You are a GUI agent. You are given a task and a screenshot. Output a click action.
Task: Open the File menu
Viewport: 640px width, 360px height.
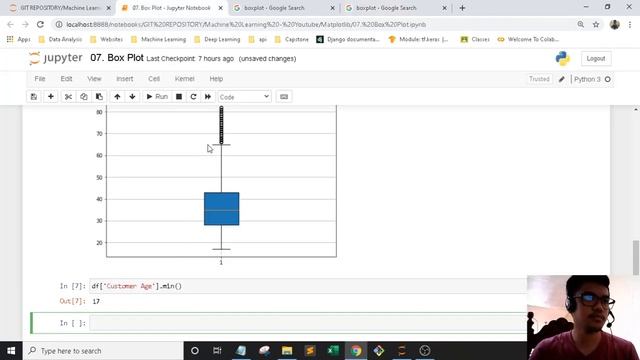40,79
